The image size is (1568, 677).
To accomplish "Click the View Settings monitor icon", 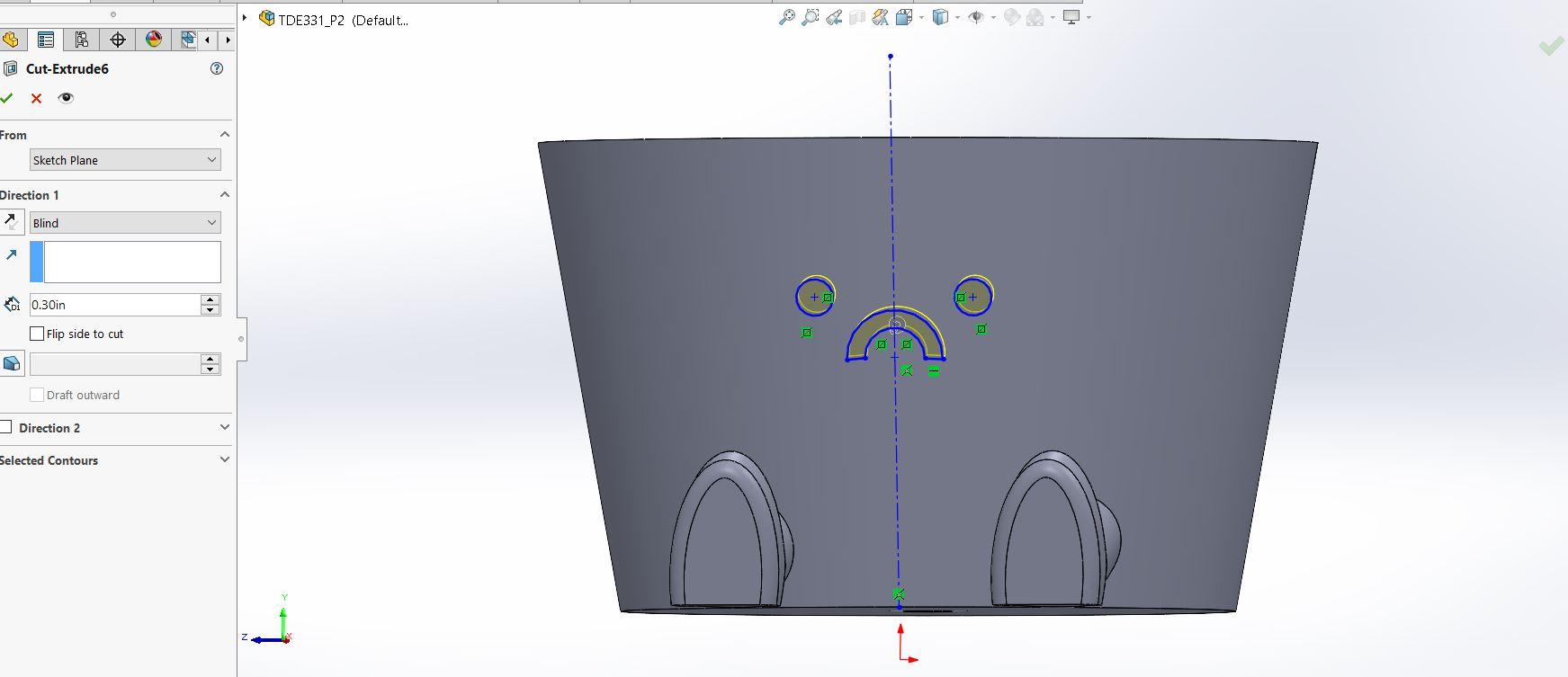I will (1071, 17).
